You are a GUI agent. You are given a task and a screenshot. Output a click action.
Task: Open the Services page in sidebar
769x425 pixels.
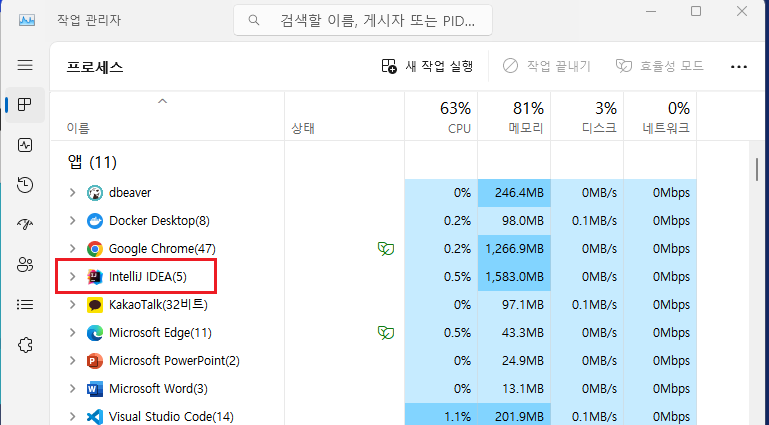click(25, 345)
